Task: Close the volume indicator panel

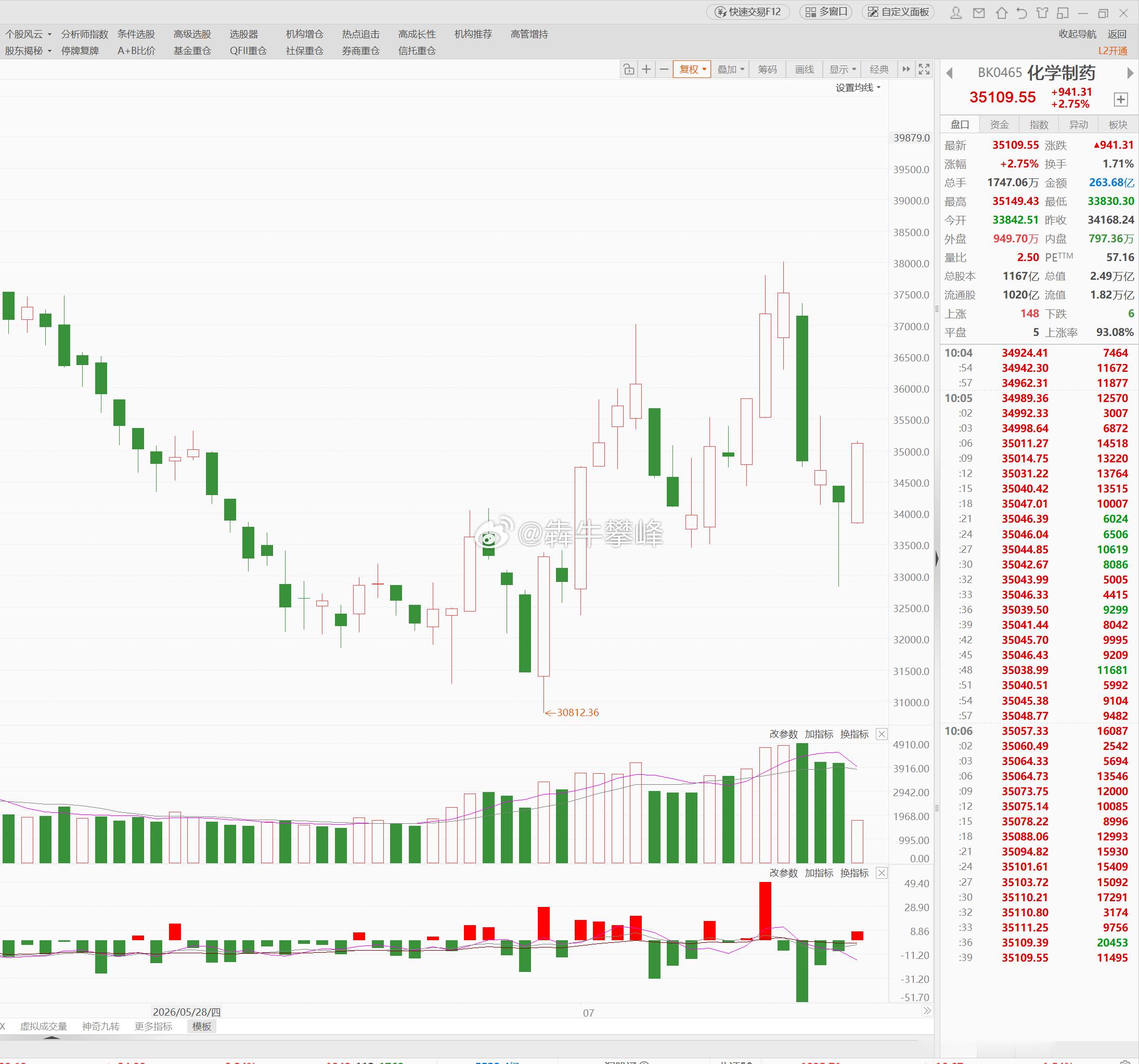Action: pos(882,734)
